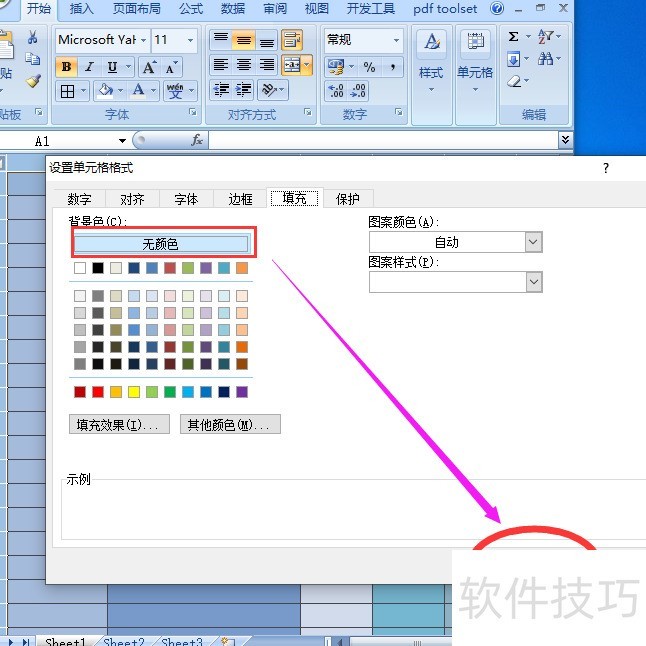
Task: Click Decrease Indent icon
Action: tap(221, 90)
